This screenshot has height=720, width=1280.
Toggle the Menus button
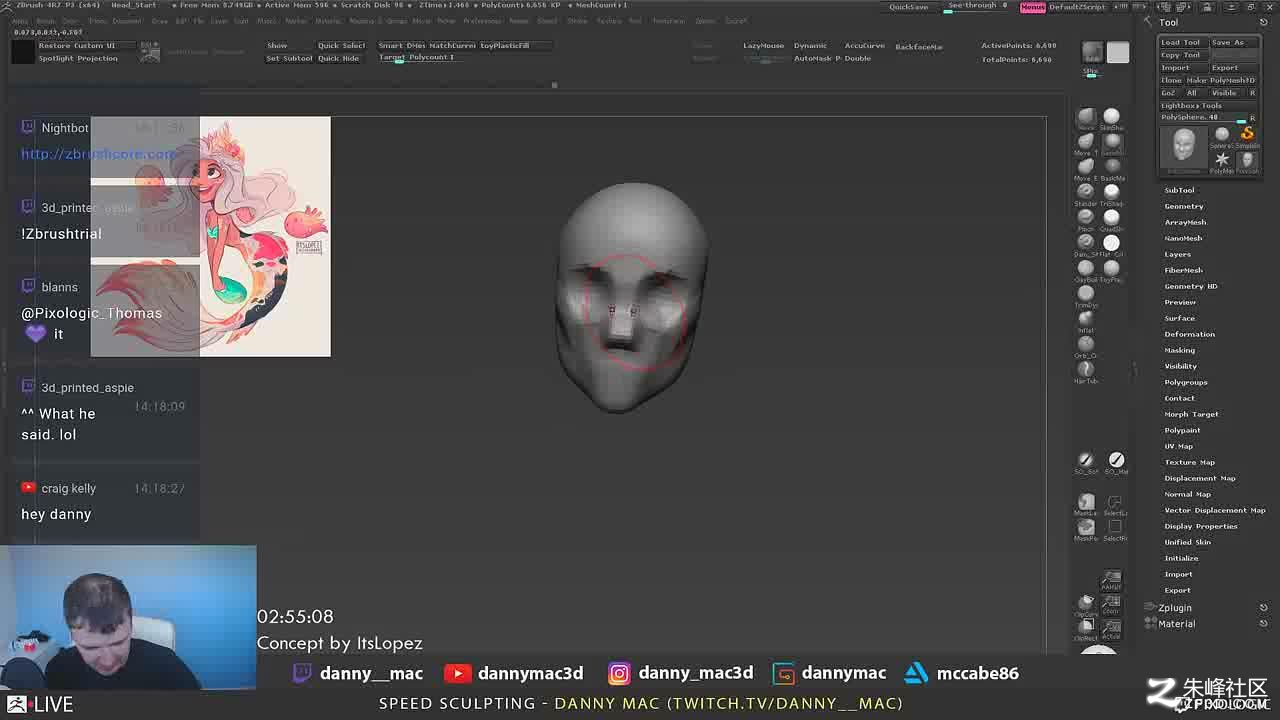tap(1033, 7)
